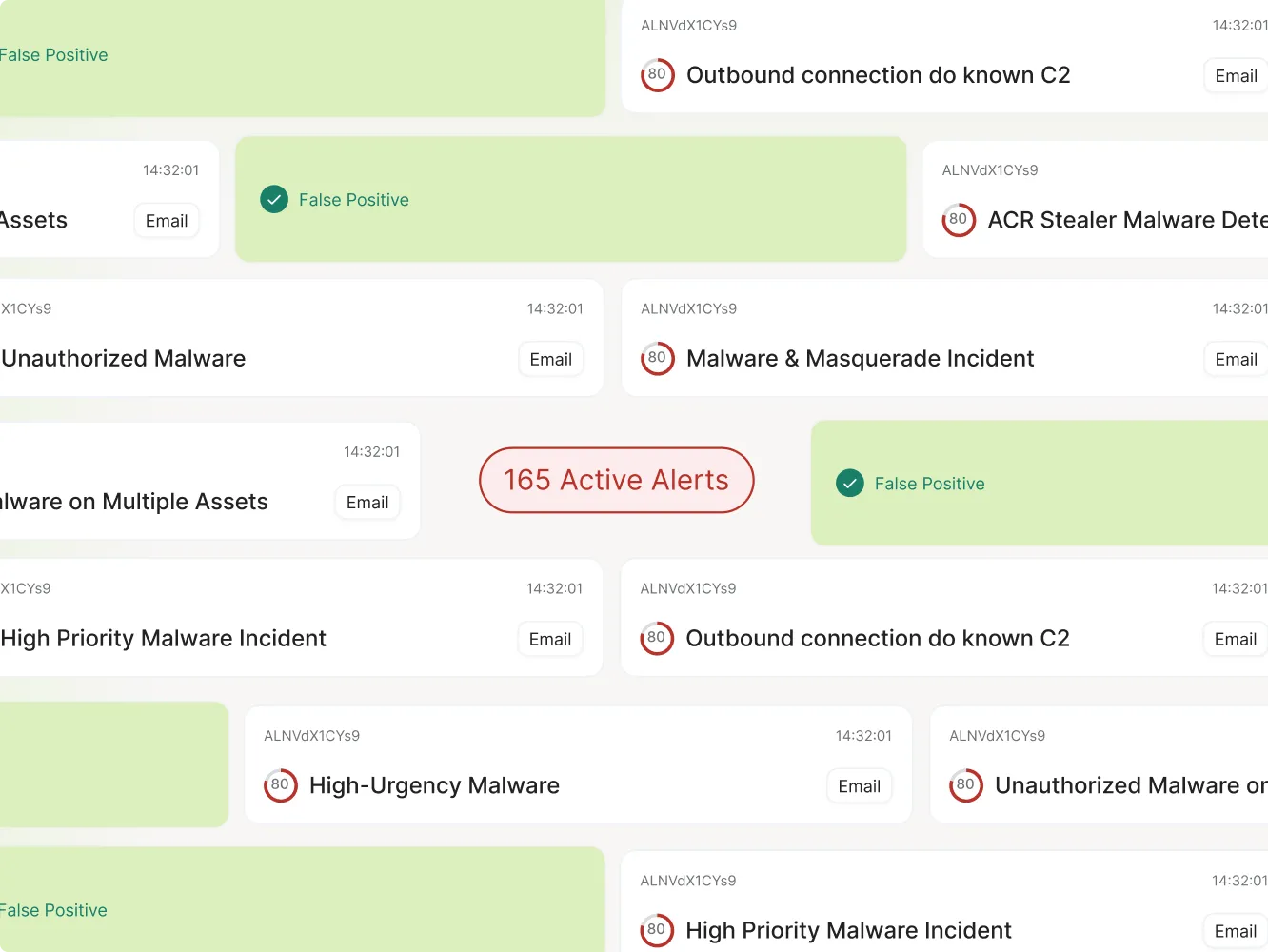Open the lware on Multiple Assets title
Viewport: 1268px width, 952px height.
(134, 502)
